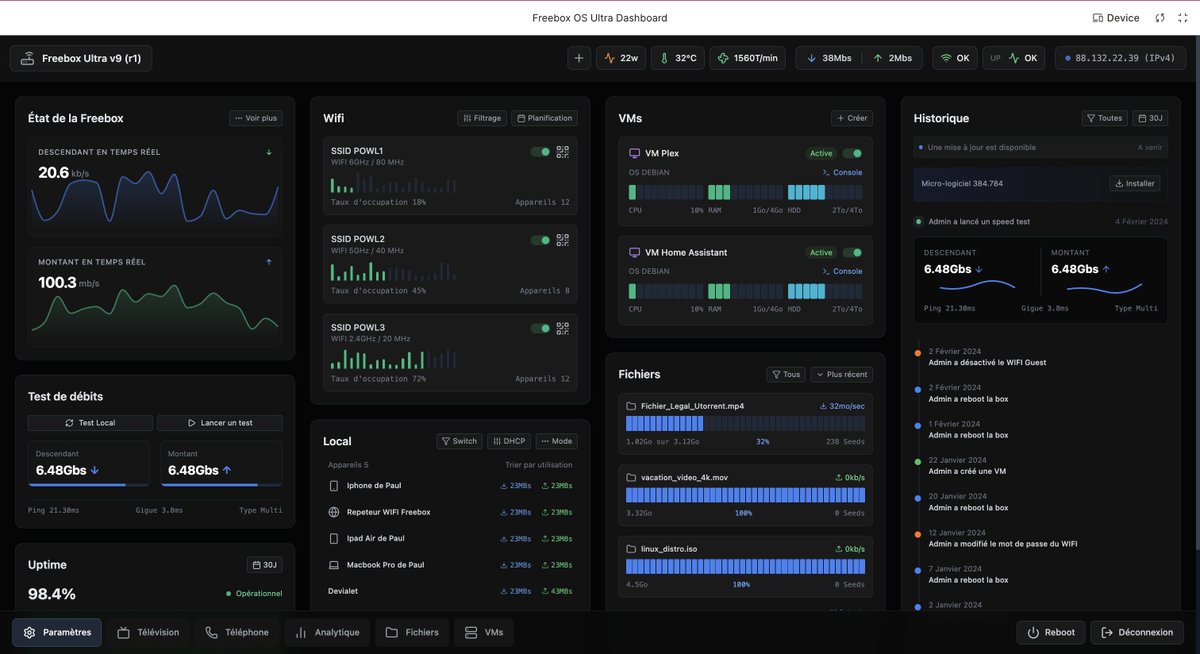Open QR code for SSID POWL3
1200x654 pixels.
[563, 328]
